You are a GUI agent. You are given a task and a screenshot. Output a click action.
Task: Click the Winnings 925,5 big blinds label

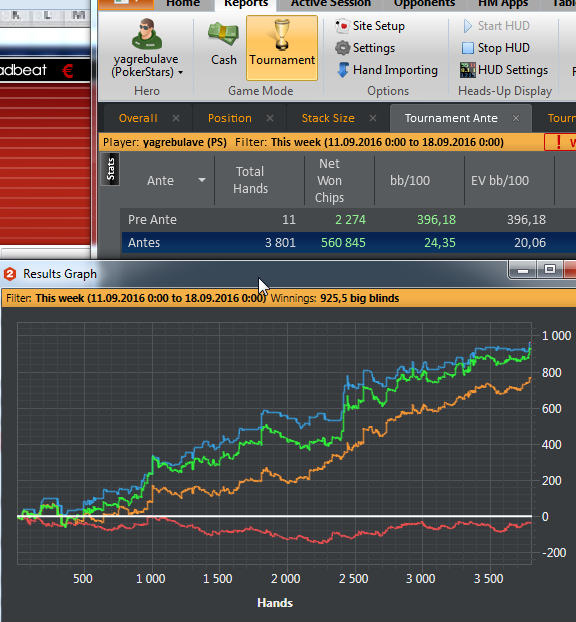[335, 298]
